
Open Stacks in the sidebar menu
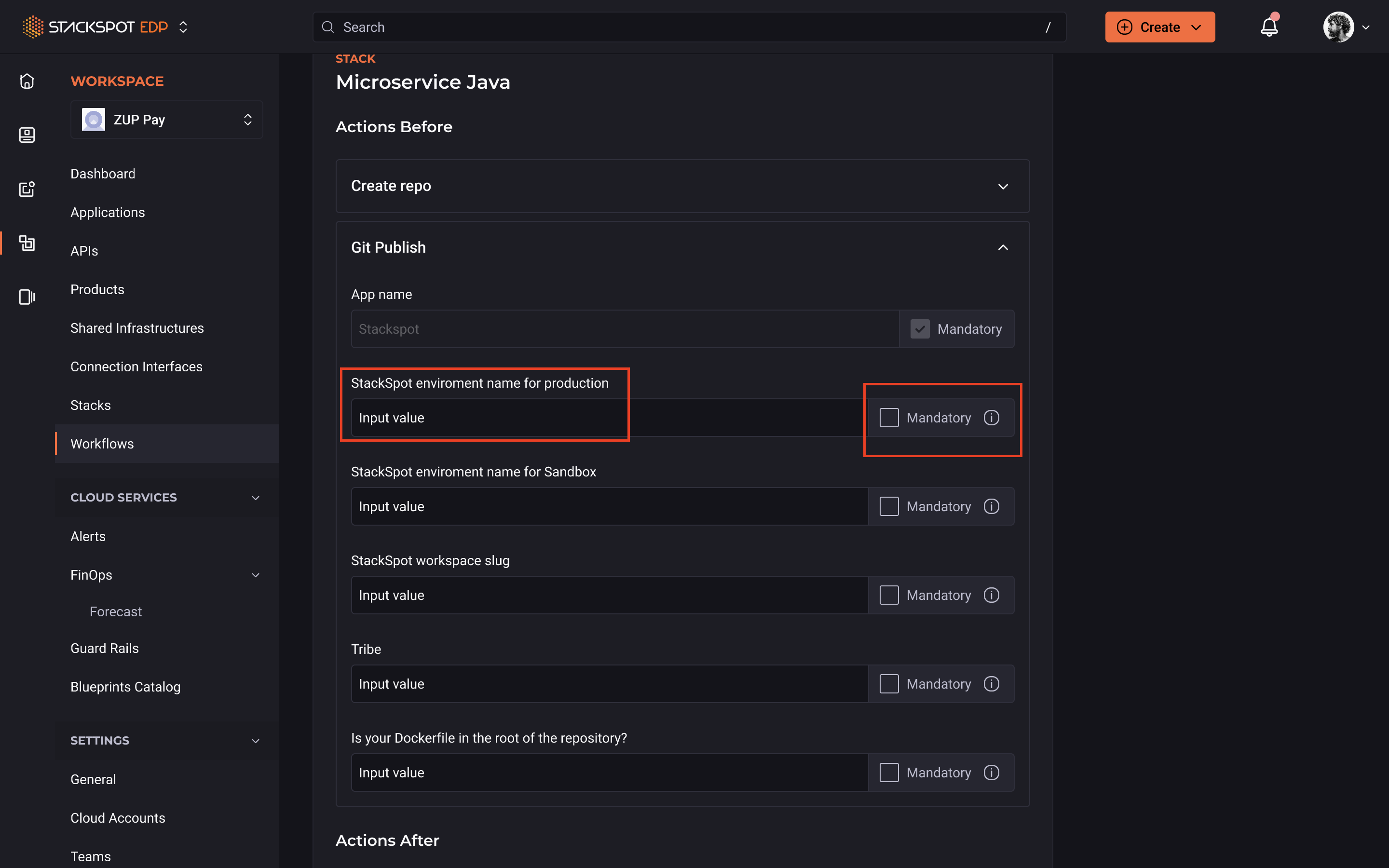click(91, 405)
